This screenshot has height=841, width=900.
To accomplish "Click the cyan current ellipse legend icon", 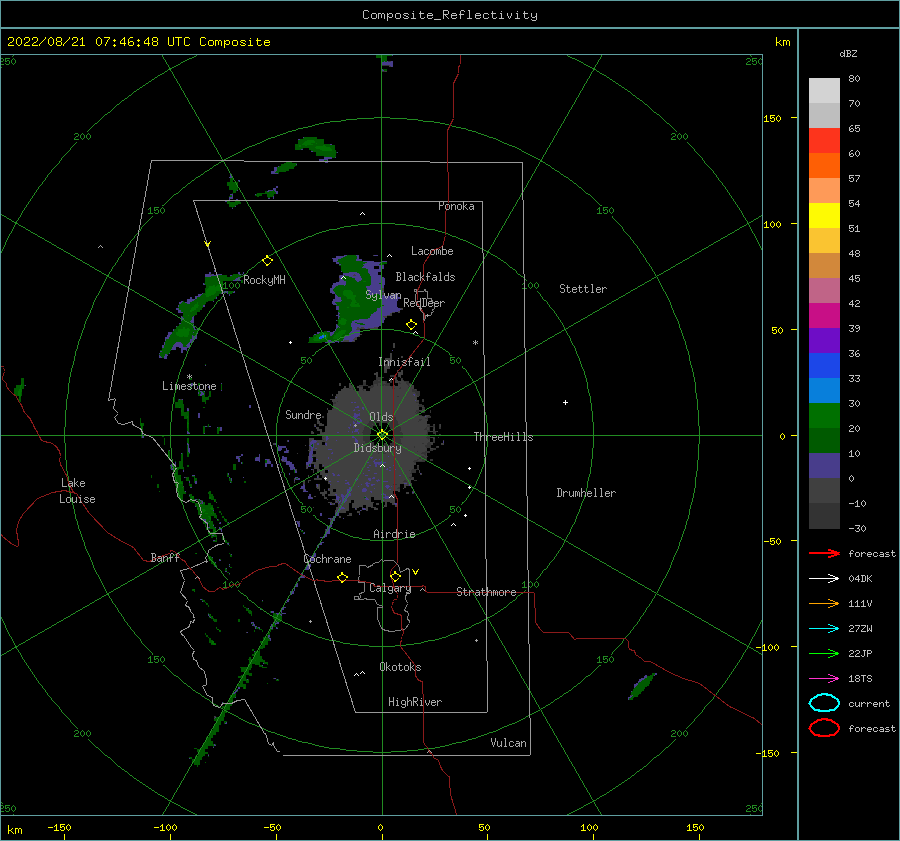I will (x=824, y=703).
